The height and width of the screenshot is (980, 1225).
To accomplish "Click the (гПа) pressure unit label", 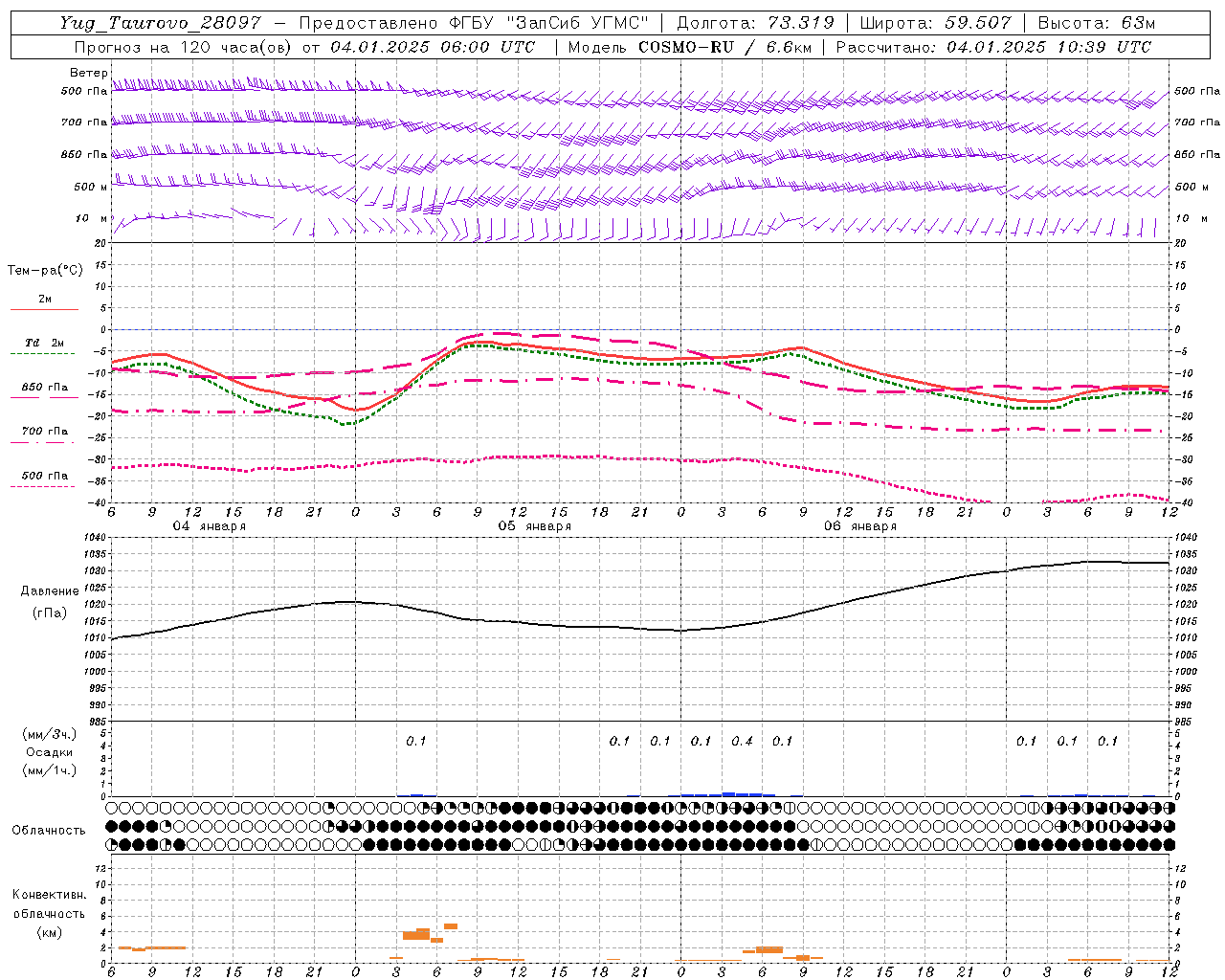I will pos(50,612).
